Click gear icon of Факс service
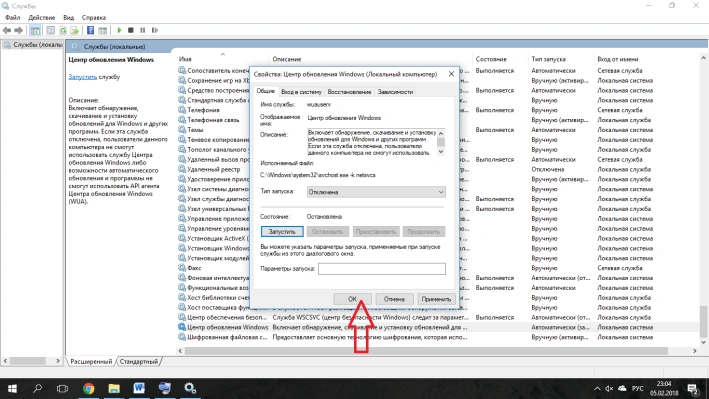Screen dimensions: 709x399 [182, 268]
